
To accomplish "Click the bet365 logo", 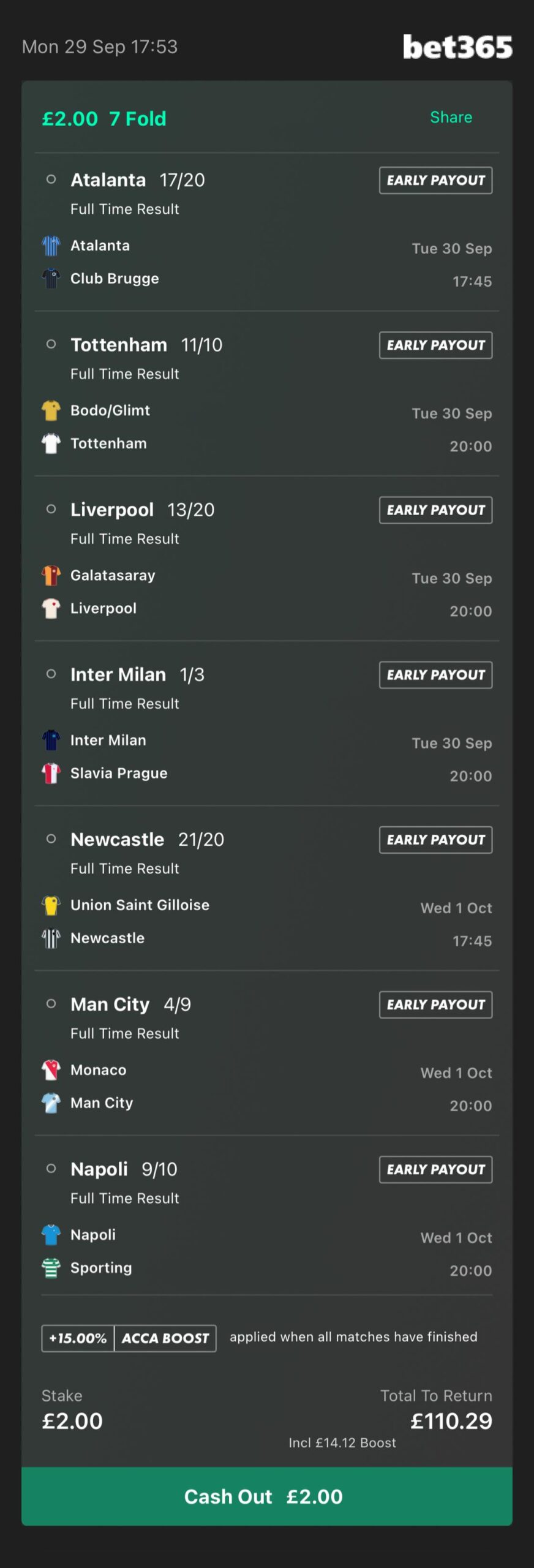I will click(457, 47).
